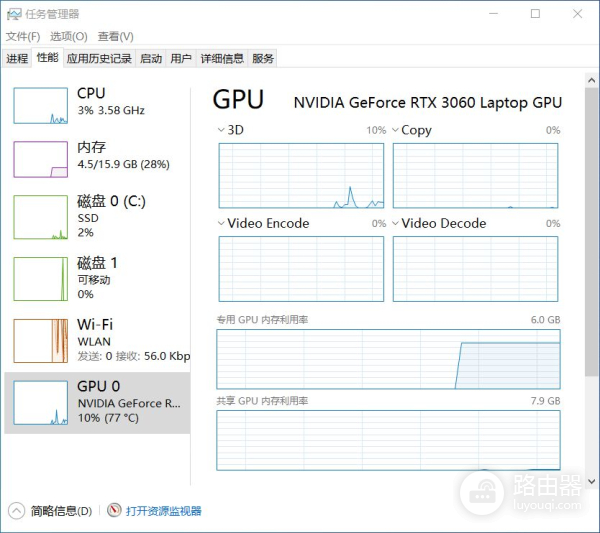Switch to the 详细信息 tab

click(x=221, y=59)
